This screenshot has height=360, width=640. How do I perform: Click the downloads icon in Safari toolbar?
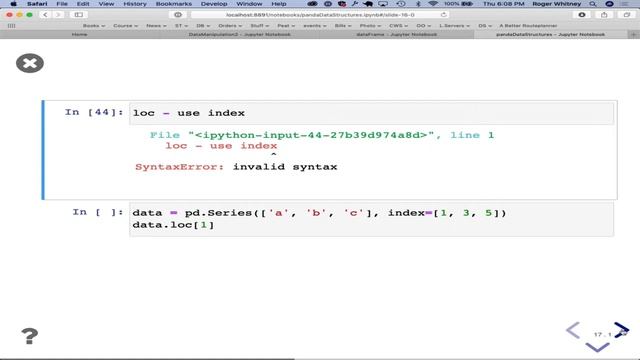pos(582,15)
